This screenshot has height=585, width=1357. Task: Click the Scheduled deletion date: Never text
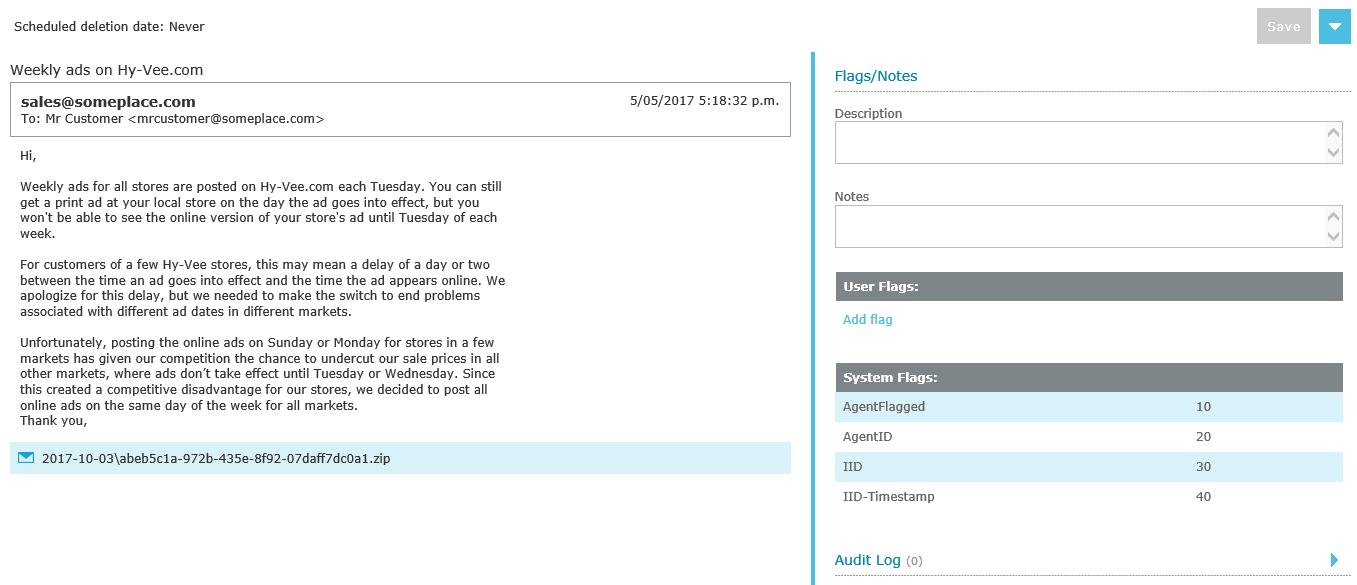(x=109, y=27)
